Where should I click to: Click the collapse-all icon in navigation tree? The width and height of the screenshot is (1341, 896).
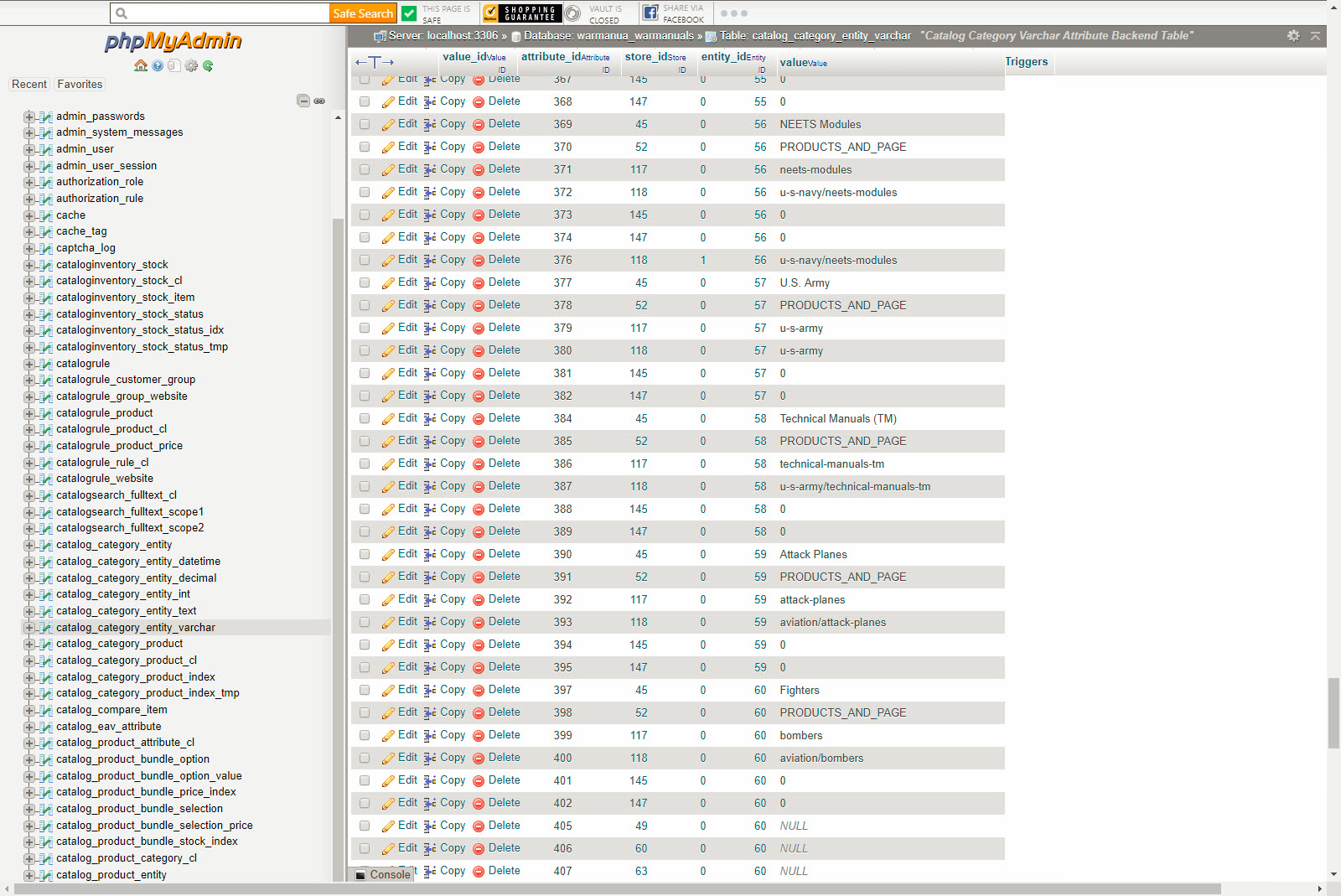303,101
